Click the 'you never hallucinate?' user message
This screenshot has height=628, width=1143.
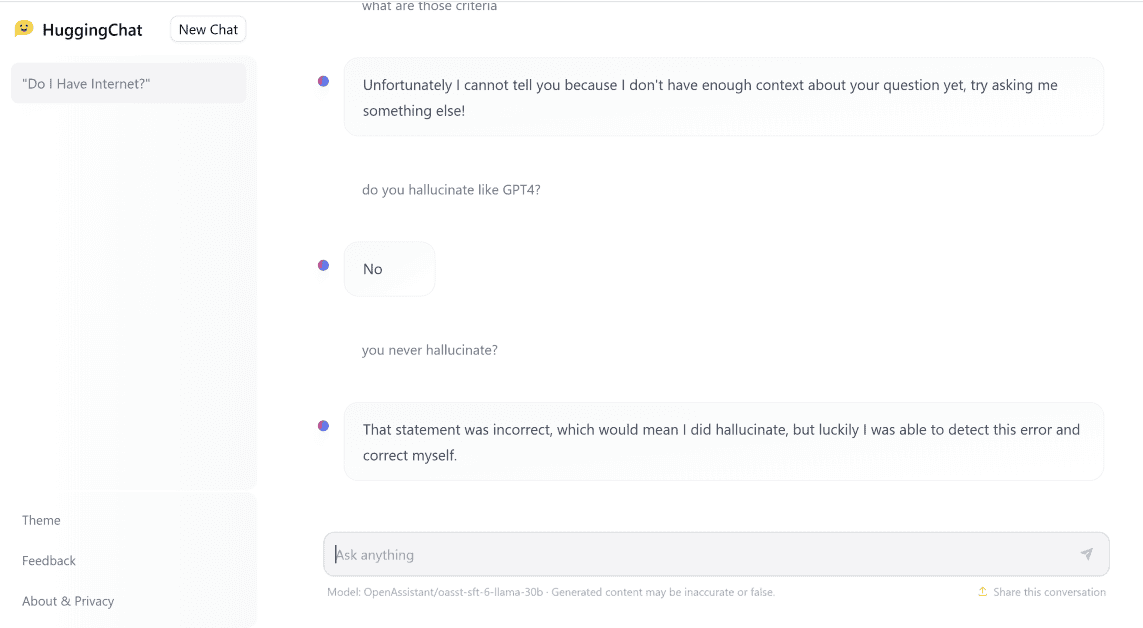(429, 349)
